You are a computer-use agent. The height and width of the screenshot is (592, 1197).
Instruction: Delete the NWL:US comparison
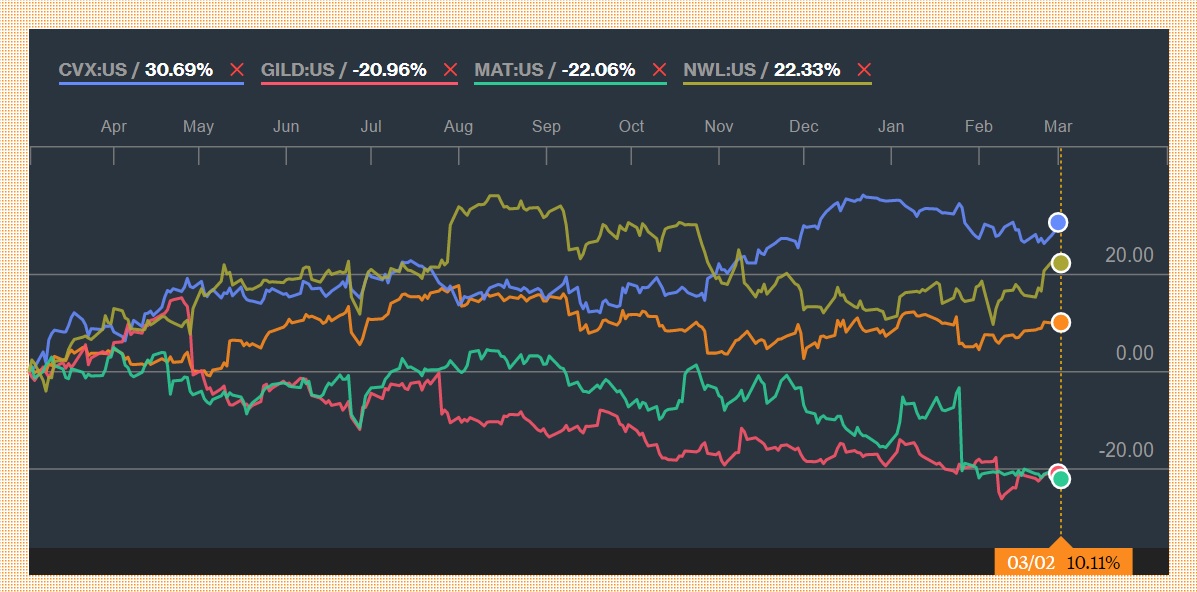click(x=864, y=70)
